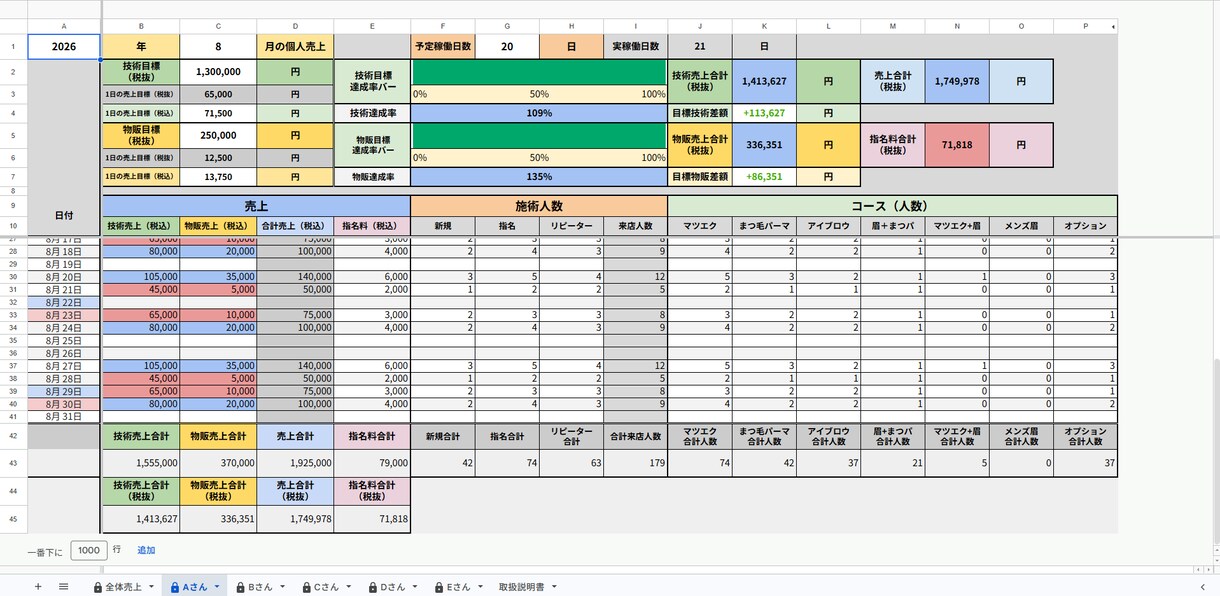Select the 売上合計 total 1,925,000

point(295,463)
